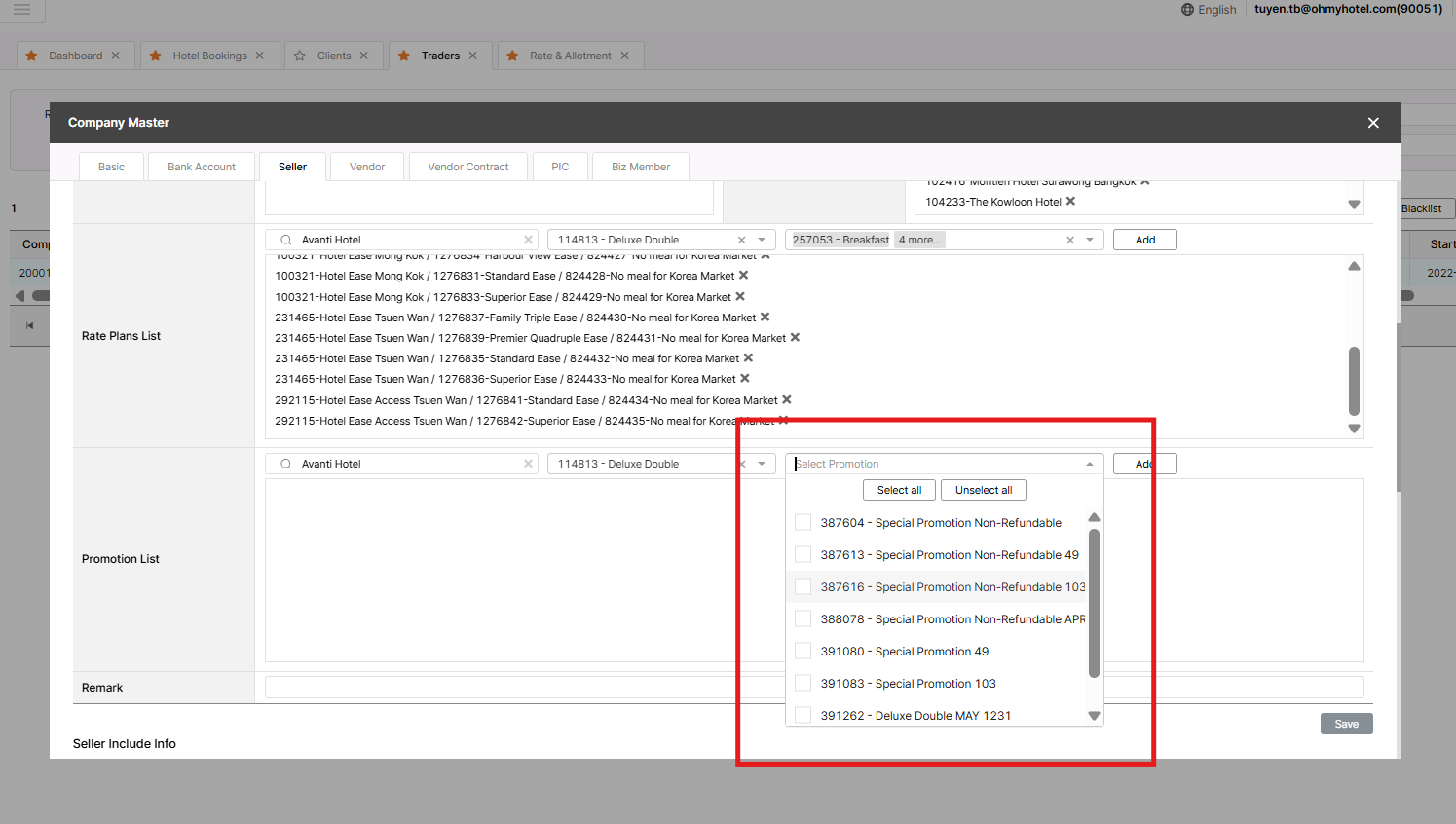Click the globe language icon
This screenshot has width=1456, height=824.
click(x=1187, y=10)
